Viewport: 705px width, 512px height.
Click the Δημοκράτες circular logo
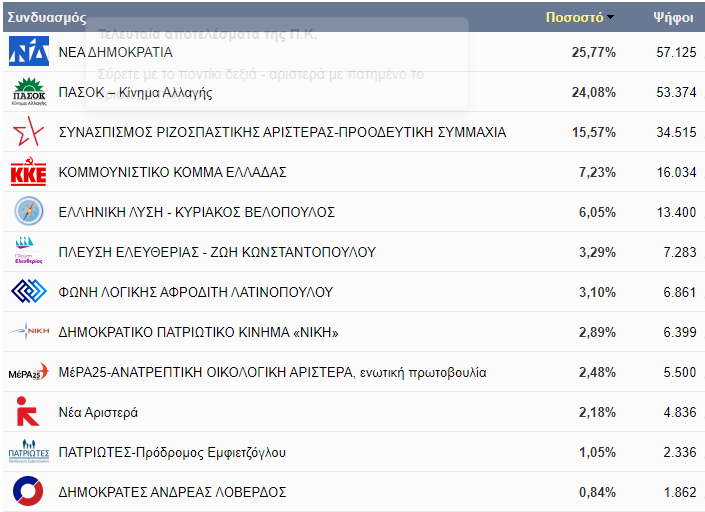click(28, 491)
